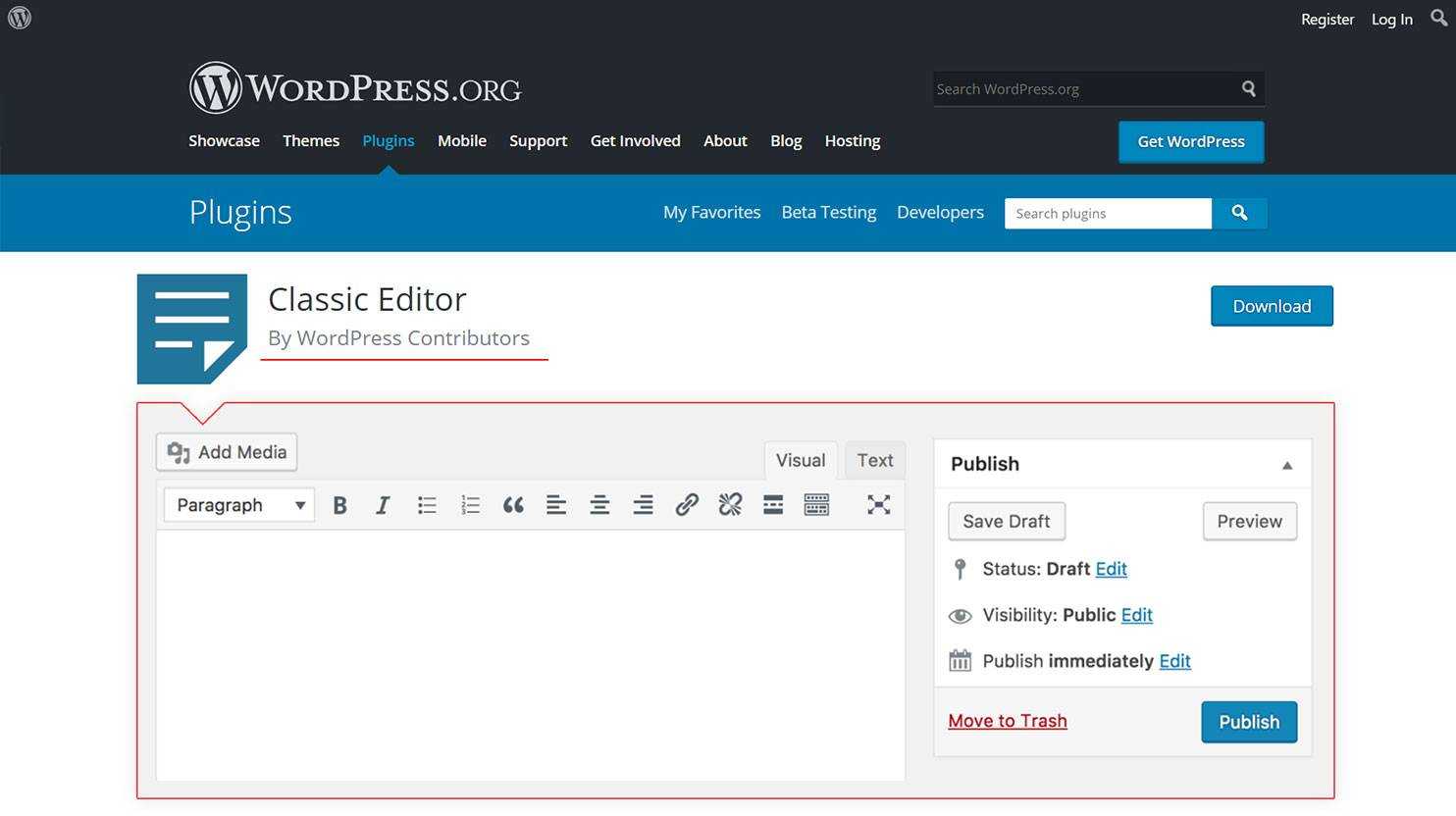Insert a link with chain icon
Viewport: 1456px width, 816px height.
687,505
